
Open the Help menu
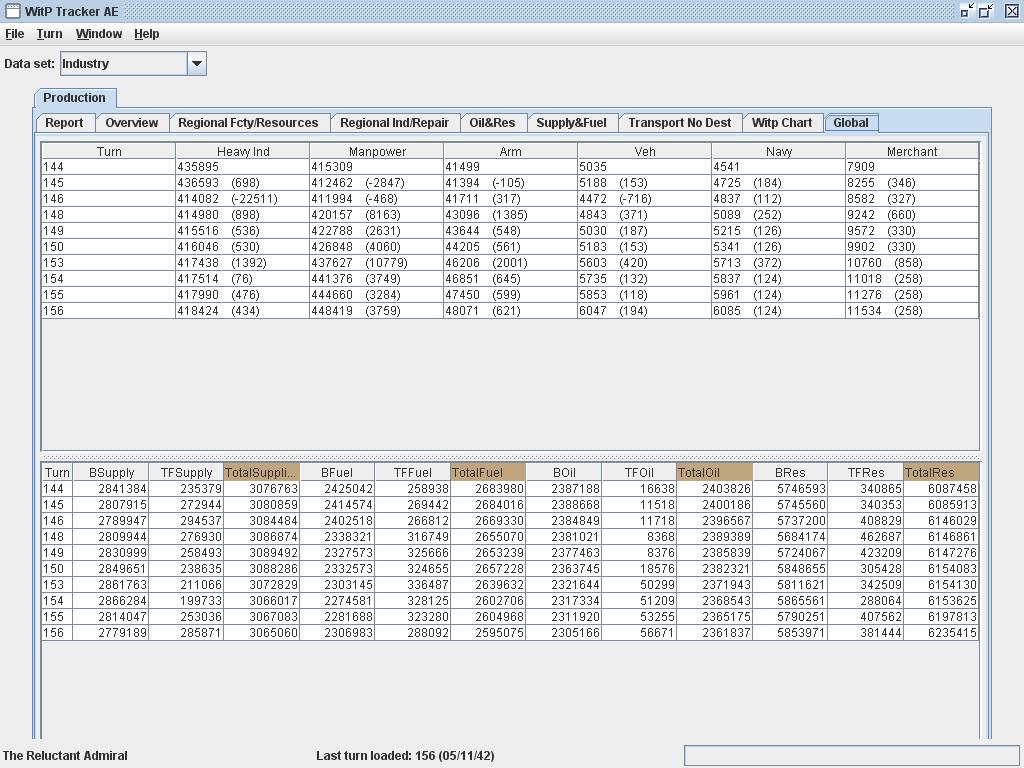point(146,34)
